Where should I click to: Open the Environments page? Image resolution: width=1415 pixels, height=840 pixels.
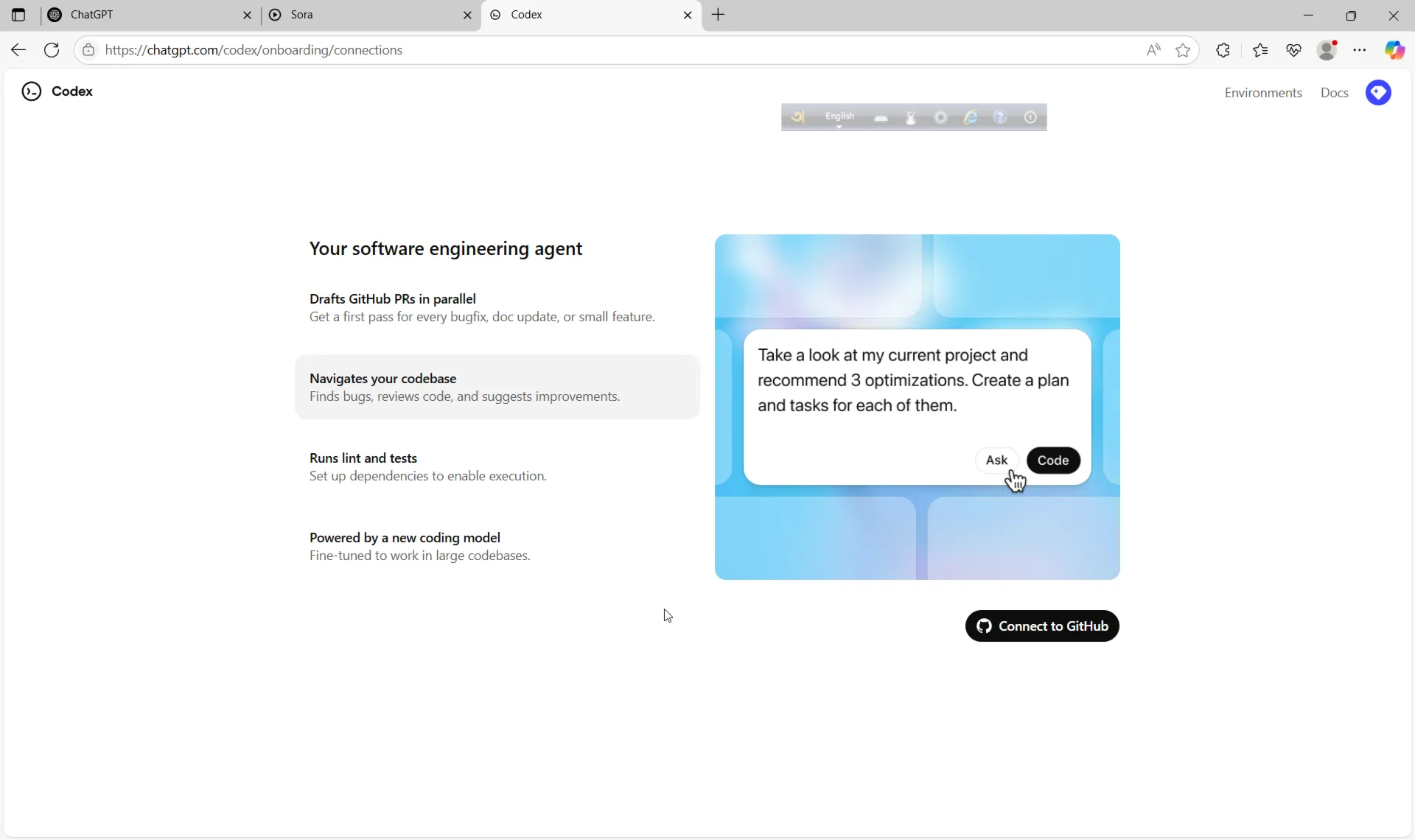click(1263, 93)
